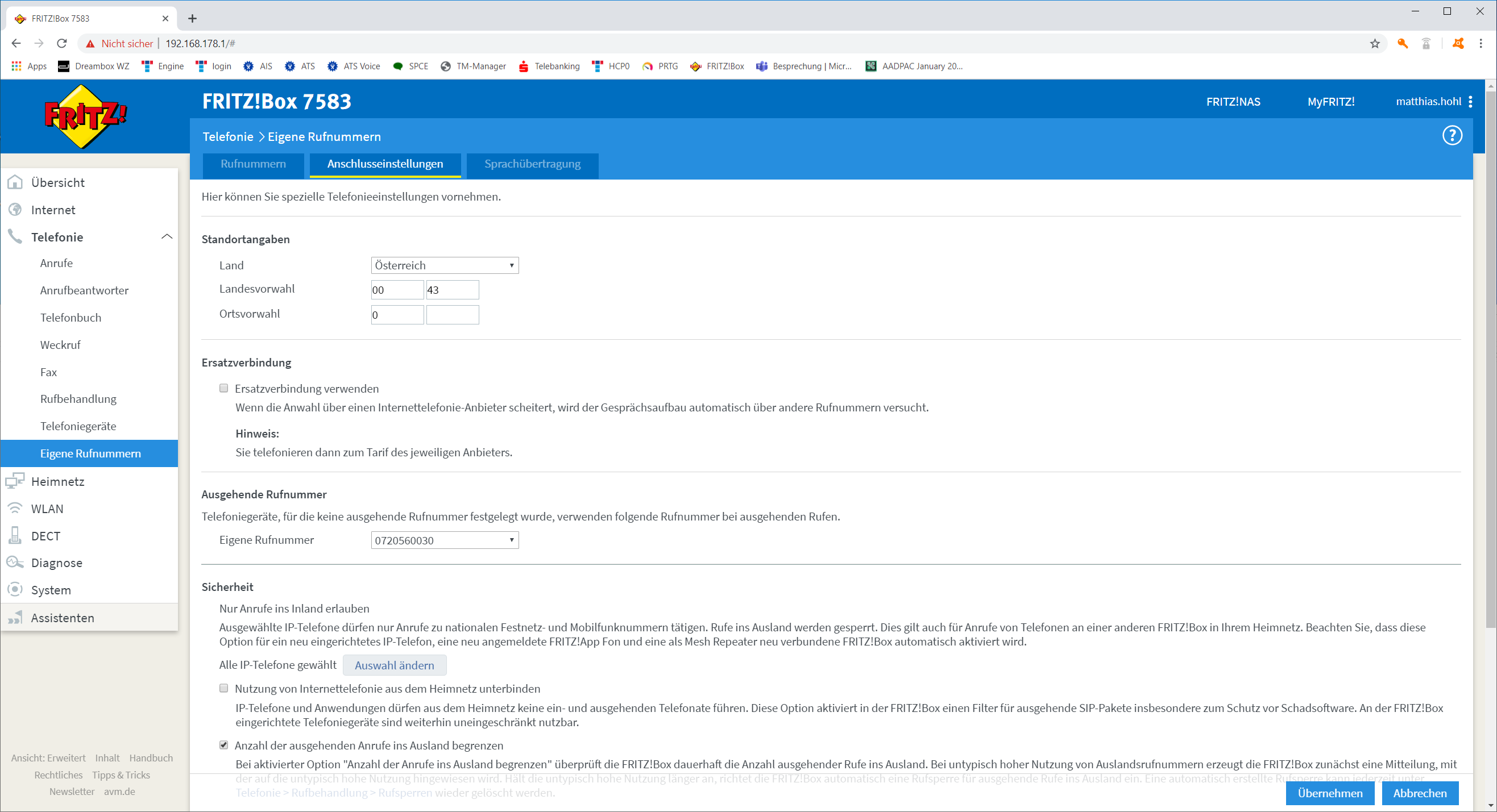Open the Tipps & Tricks footer link
This screenshot has width=1497, height=812.
tap(121, 775)
